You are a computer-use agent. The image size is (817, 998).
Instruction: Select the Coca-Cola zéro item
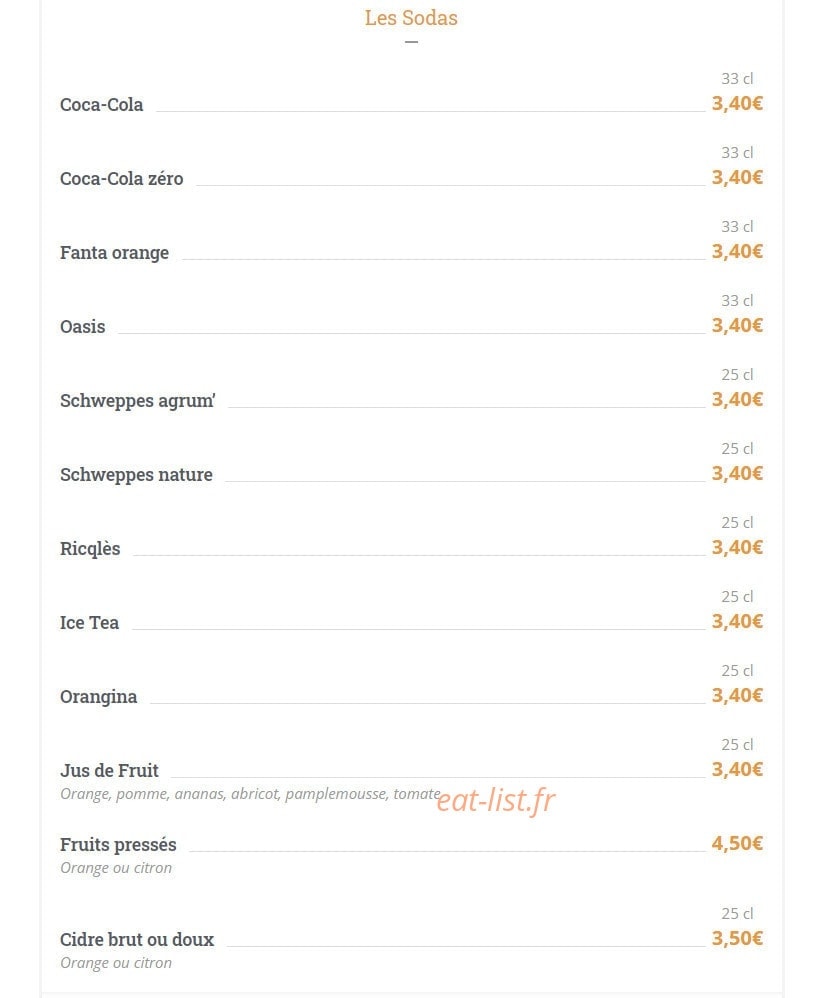[x=122, y=178]
